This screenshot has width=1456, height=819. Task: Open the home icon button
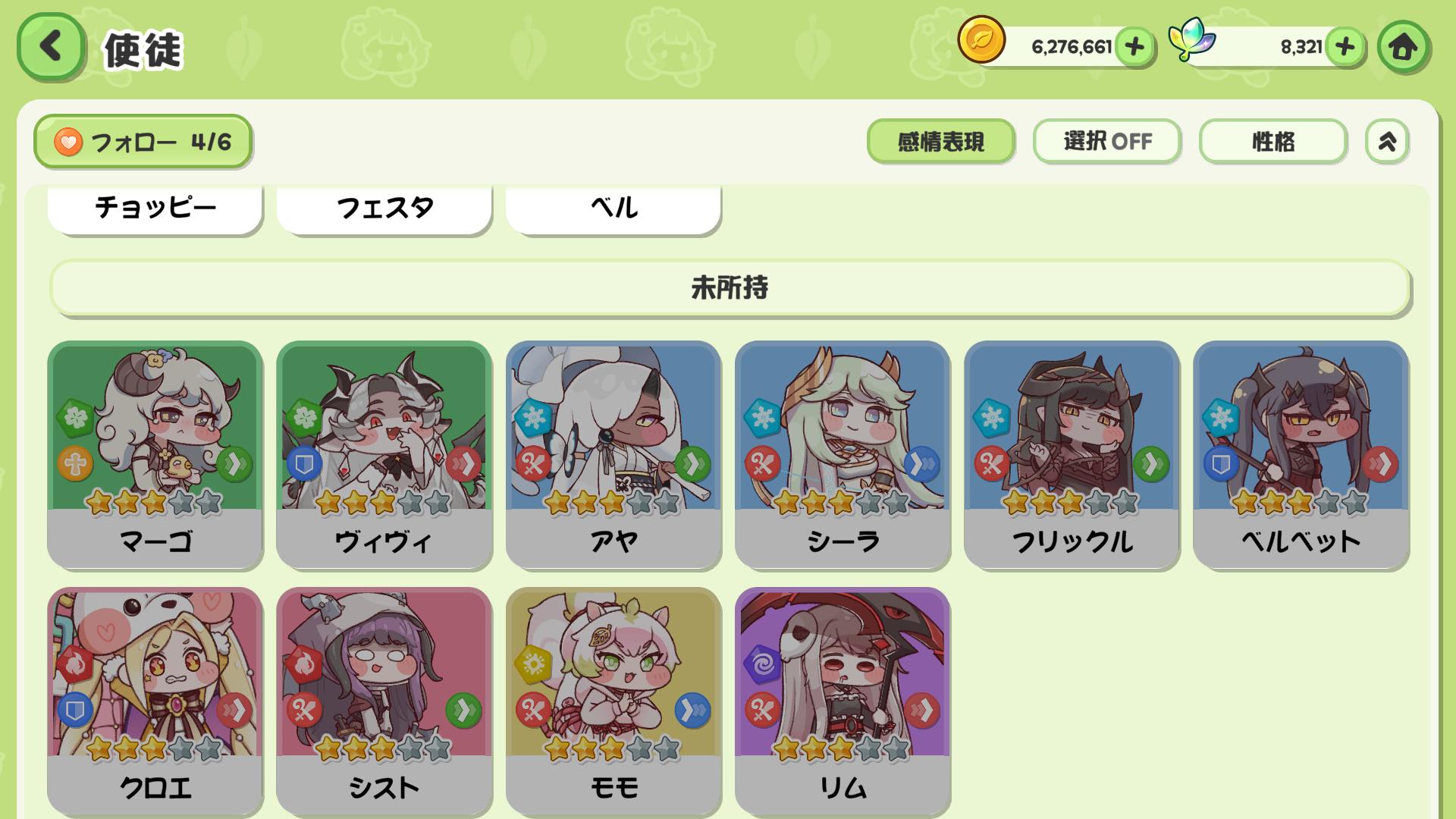(x=1403, y=47)
